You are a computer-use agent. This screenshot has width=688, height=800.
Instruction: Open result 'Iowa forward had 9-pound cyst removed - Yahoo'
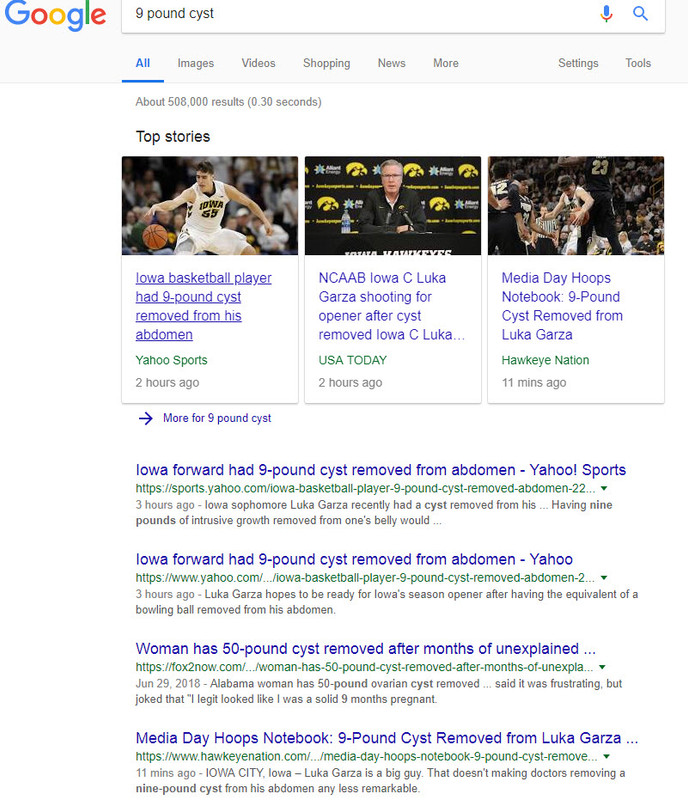354,559
